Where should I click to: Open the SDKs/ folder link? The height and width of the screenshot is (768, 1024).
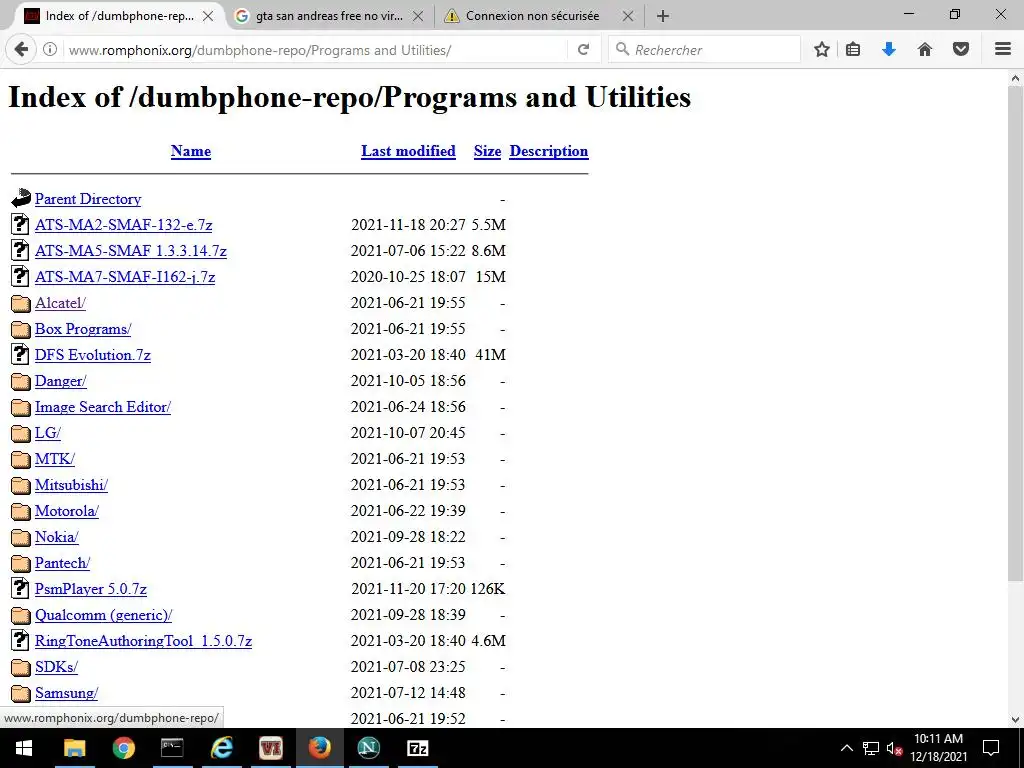(x=56, y=667)
